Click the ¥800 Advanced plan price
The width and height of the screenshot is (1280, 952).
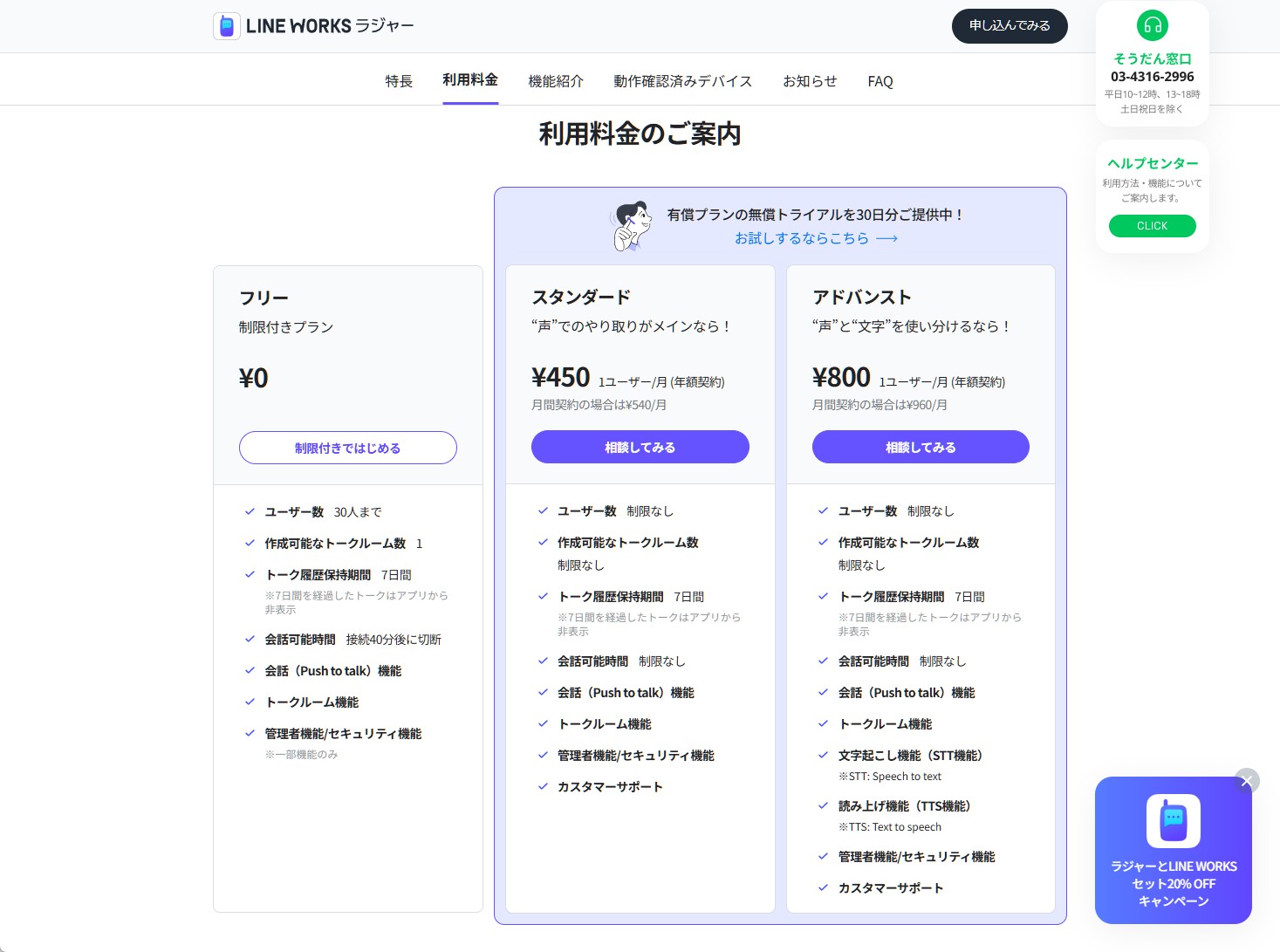842,377
